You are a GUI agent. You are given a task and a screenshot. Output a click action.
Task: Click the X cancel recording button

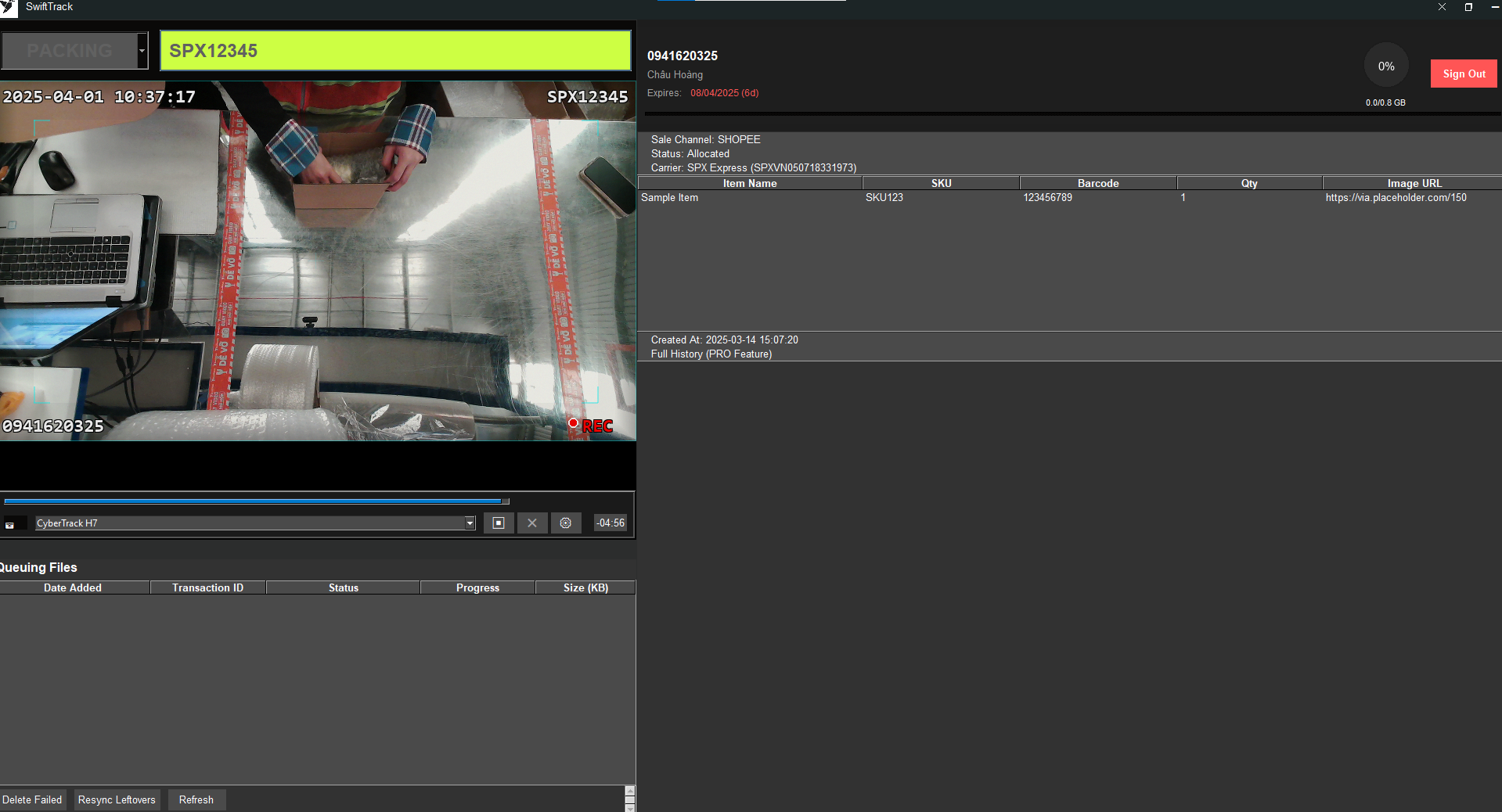click(x=532, y=523)
